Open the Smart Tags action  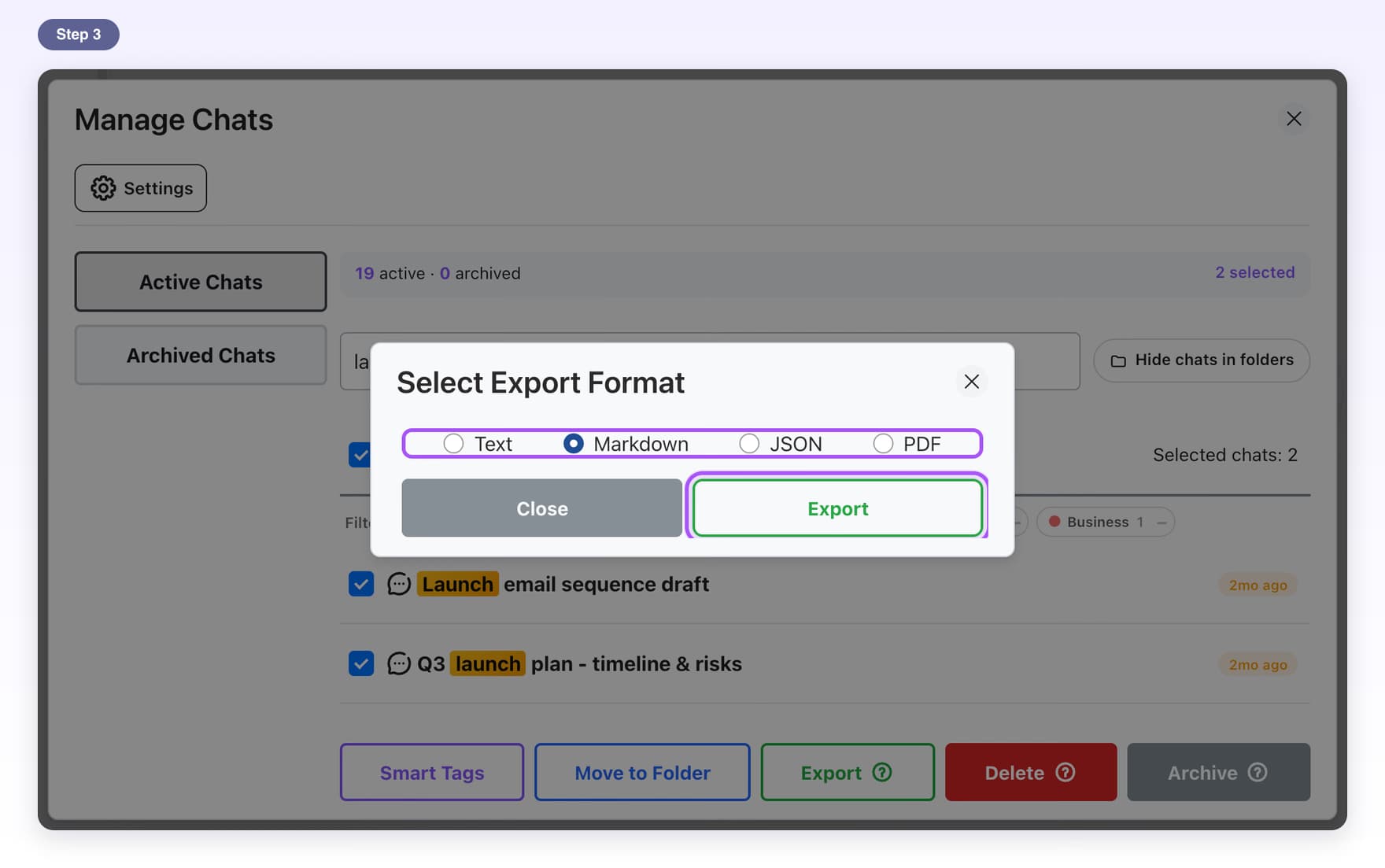[x=432, y=772]
